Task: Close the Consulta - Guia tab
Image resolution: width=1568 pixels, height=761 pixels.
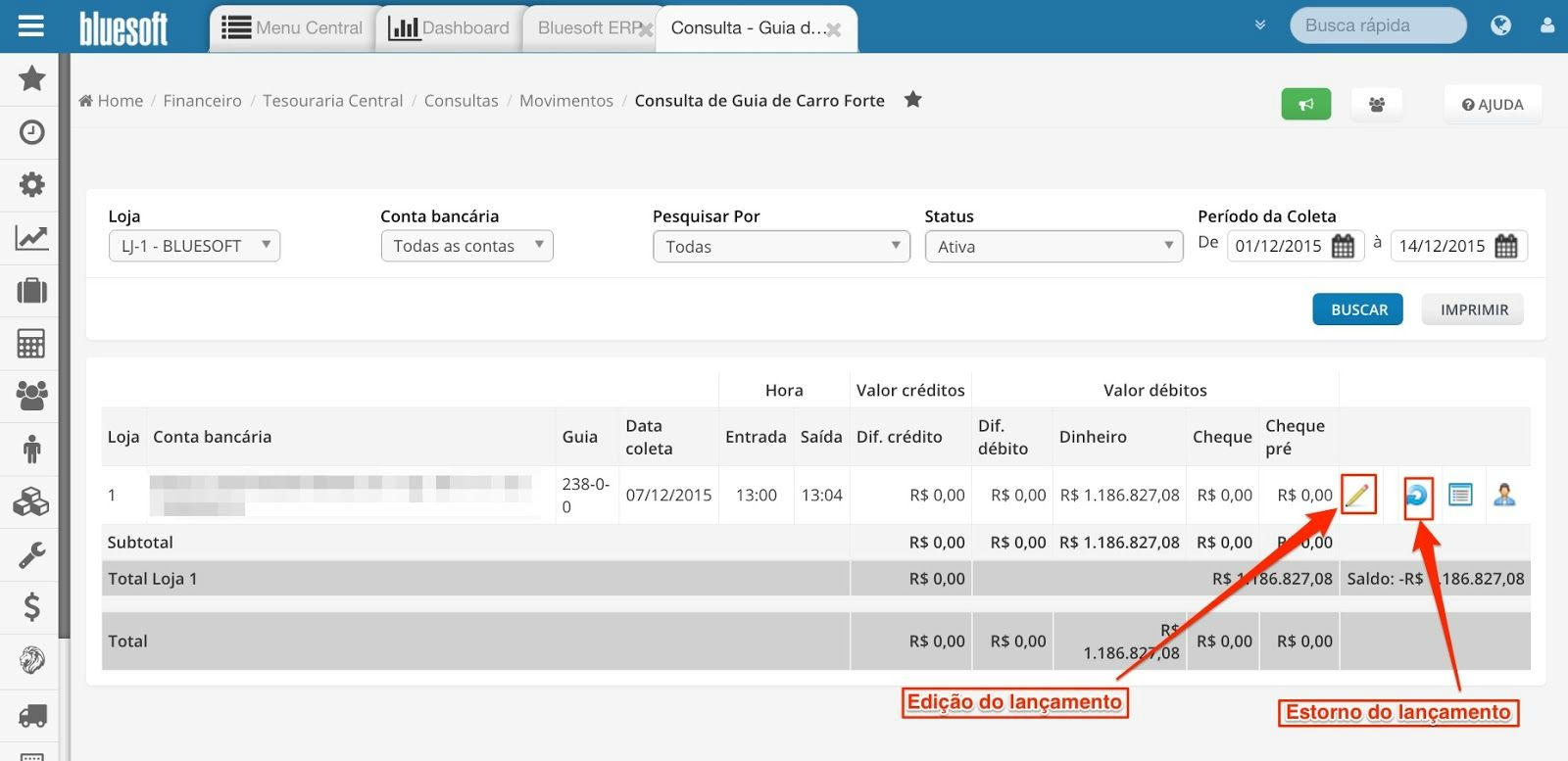Action: (834, 30)
